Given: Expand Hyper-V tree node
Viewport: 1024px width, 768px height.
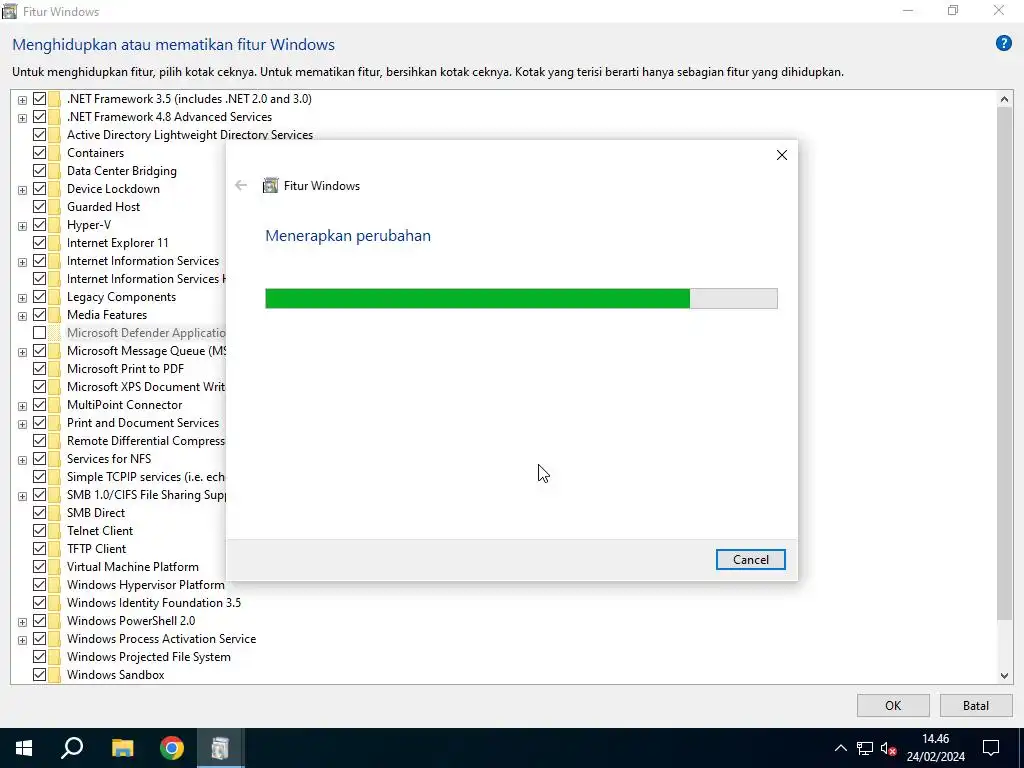Looking at the screenshot, I should click(x=22, y=226).
